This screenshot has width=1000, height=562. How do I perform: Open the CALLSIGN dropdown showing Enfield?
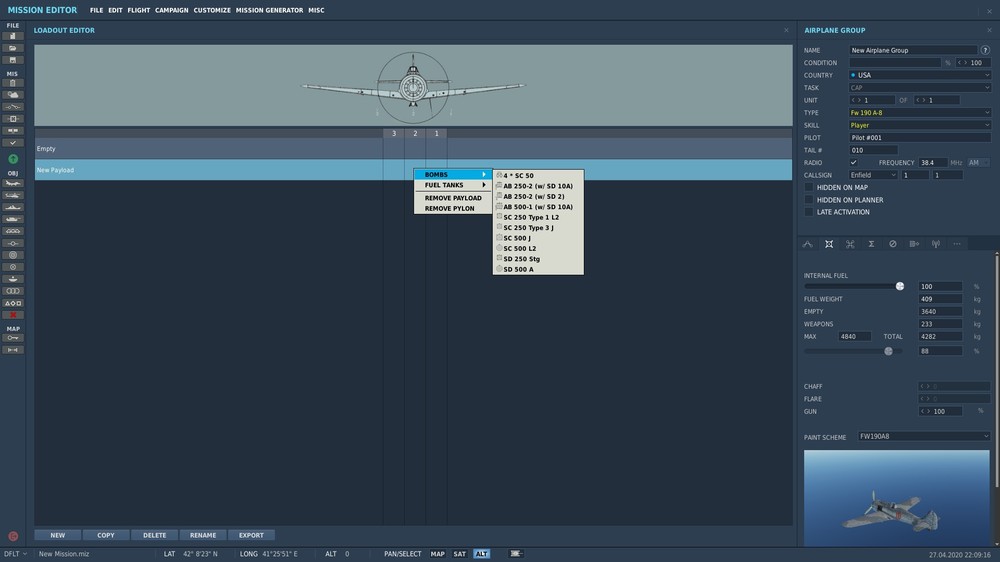point(873,175)
